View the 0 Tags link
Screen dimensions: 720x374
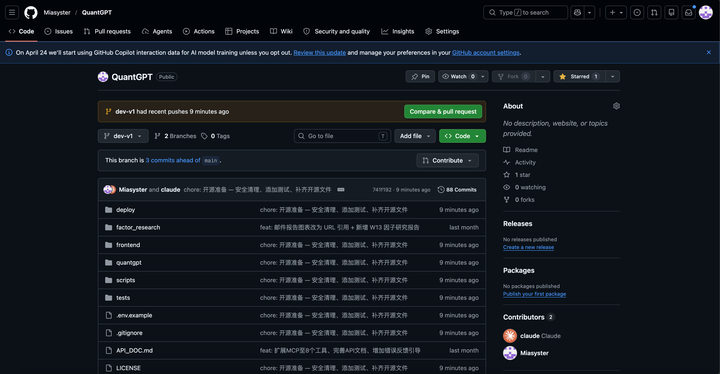(x=215, y=136)
